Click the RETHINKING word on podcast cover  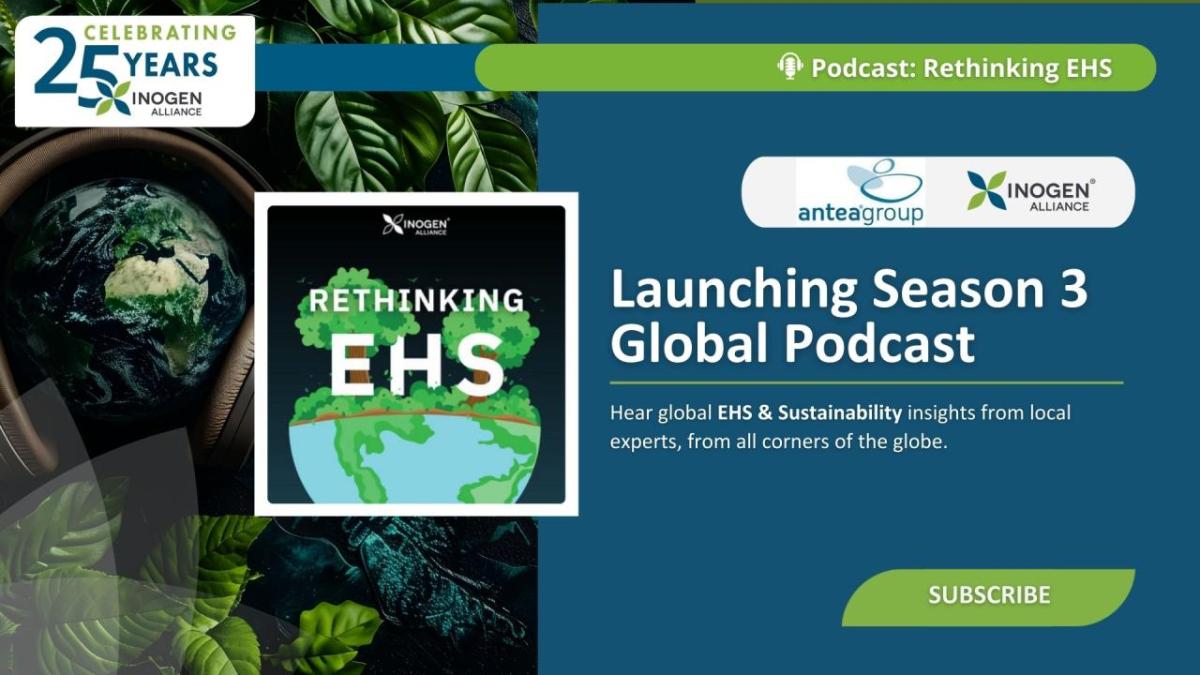(415, 300)
